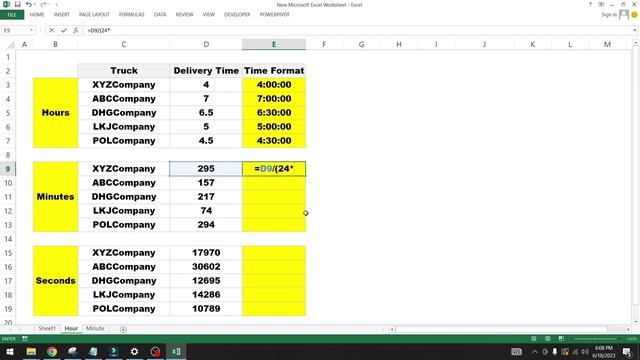Open Settings gear in the taskbar

[134, 351]
